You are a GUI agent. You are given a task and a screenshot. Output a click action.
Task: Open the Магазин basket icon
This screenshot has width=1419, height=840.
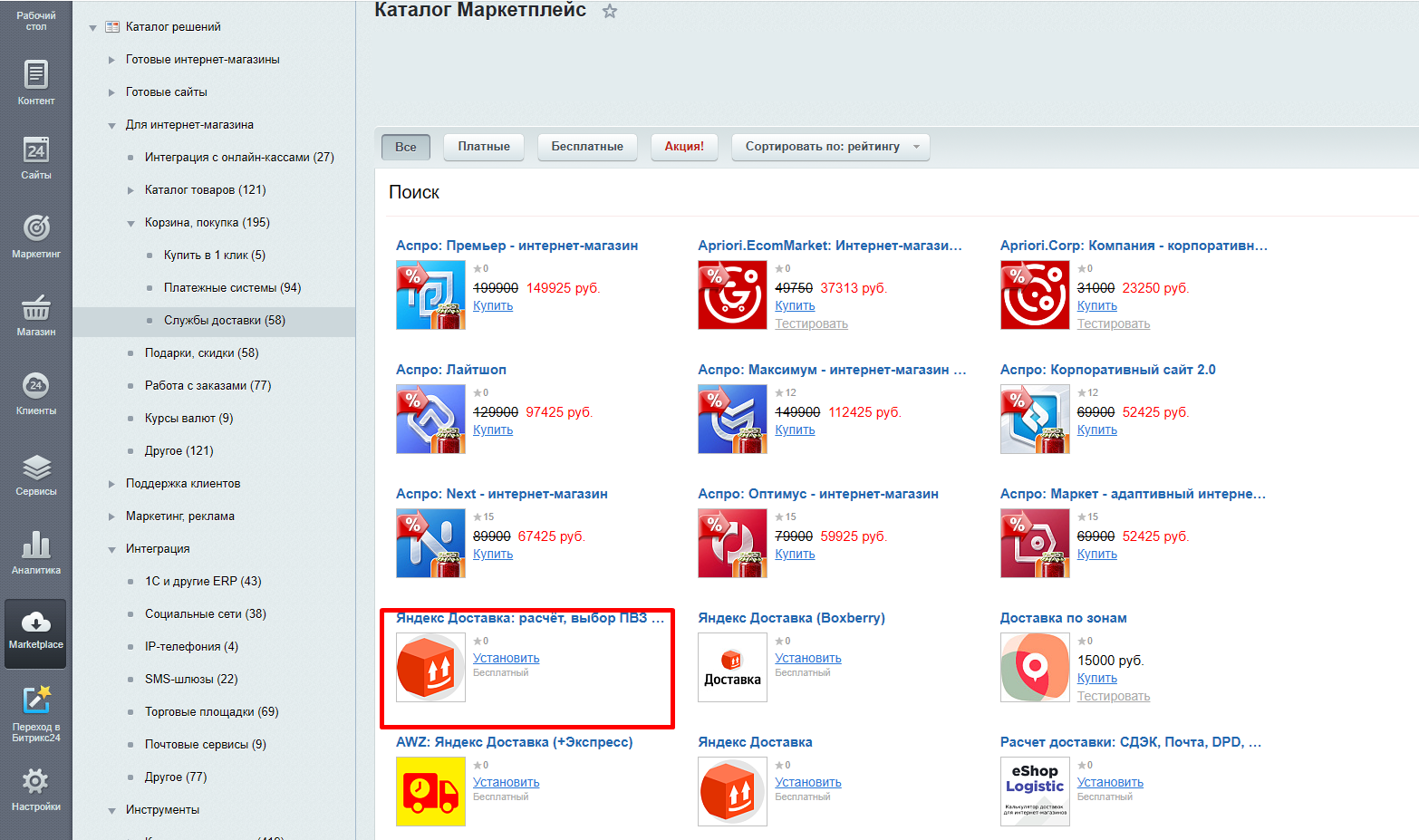pos(35,308)
